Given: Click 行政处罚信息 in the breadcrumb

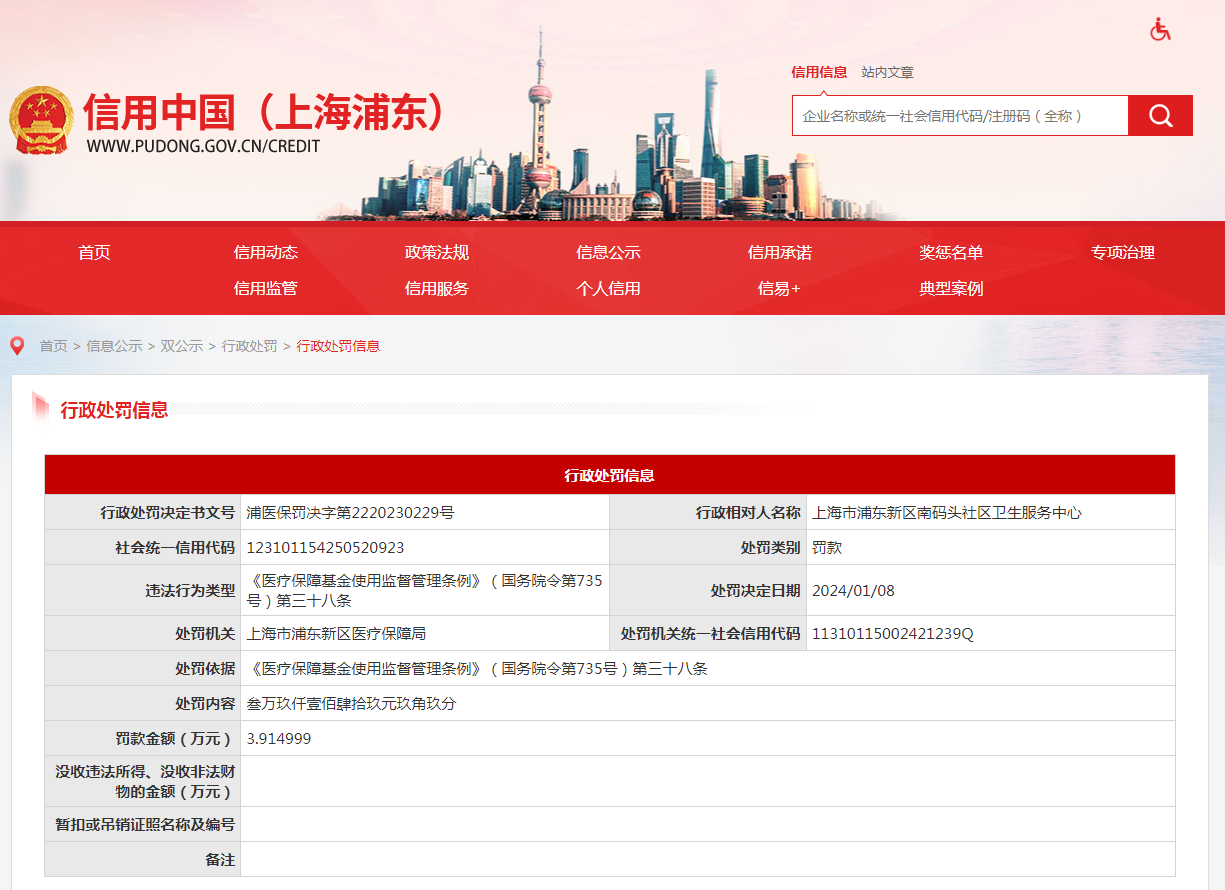Looking at the screenshot, I should (x=338, y=346).
